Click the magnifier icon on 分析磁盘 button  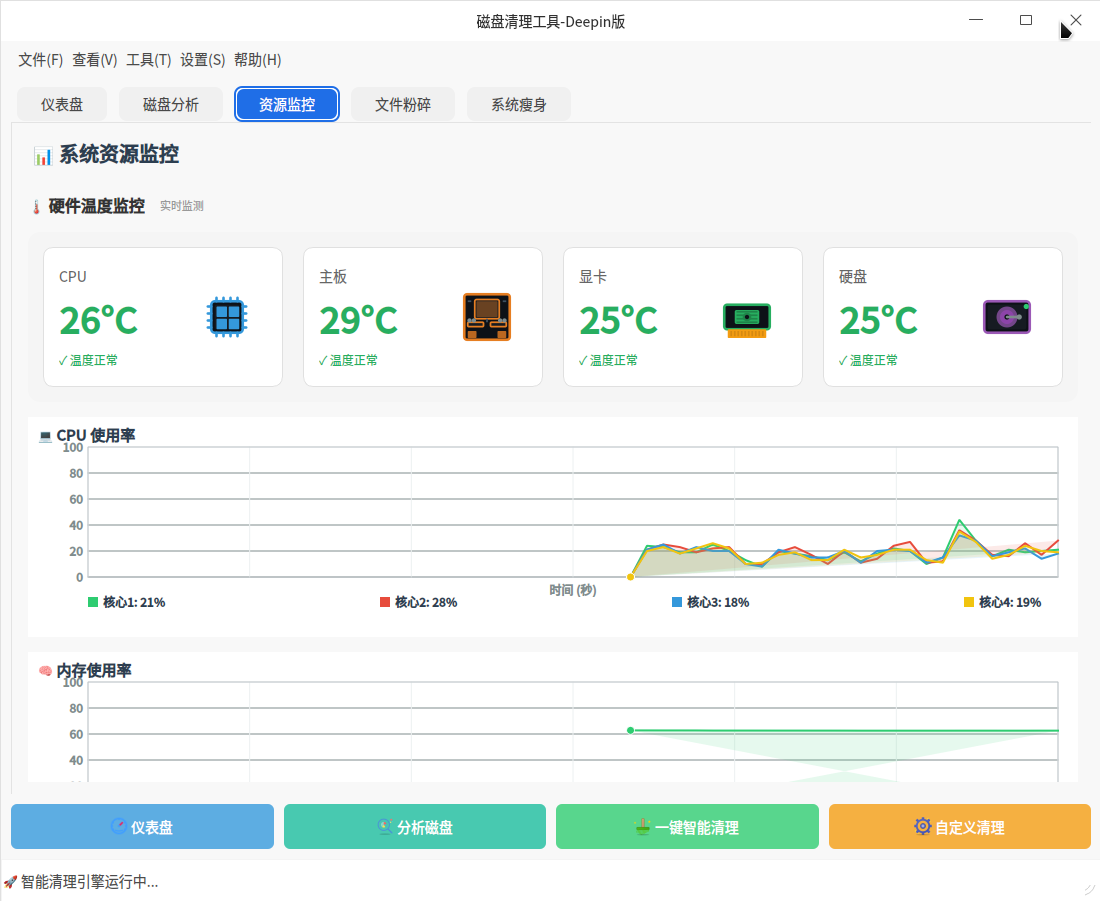[384, 827]
